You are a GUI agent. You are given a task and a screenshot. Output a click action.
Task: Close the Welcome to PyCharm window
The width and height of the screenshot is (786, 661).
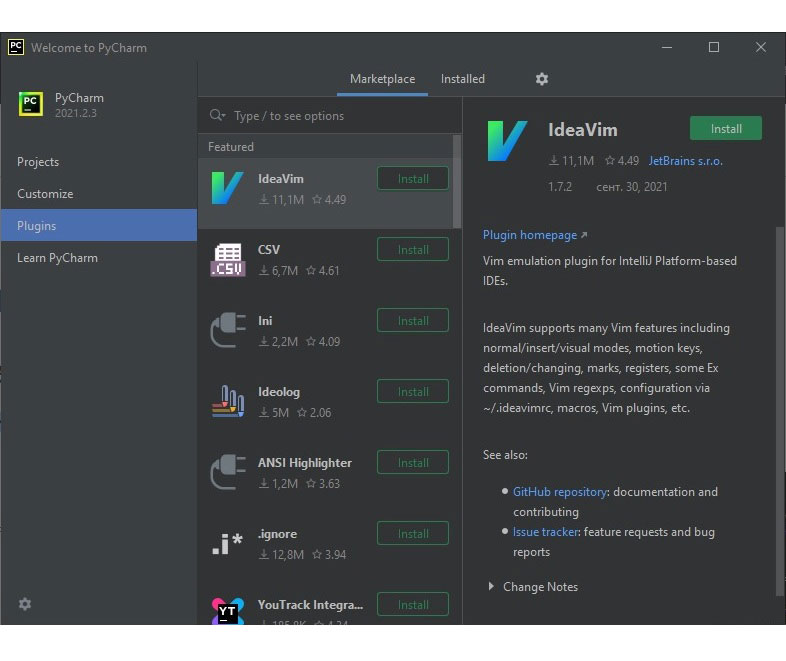tap(760, 47)
